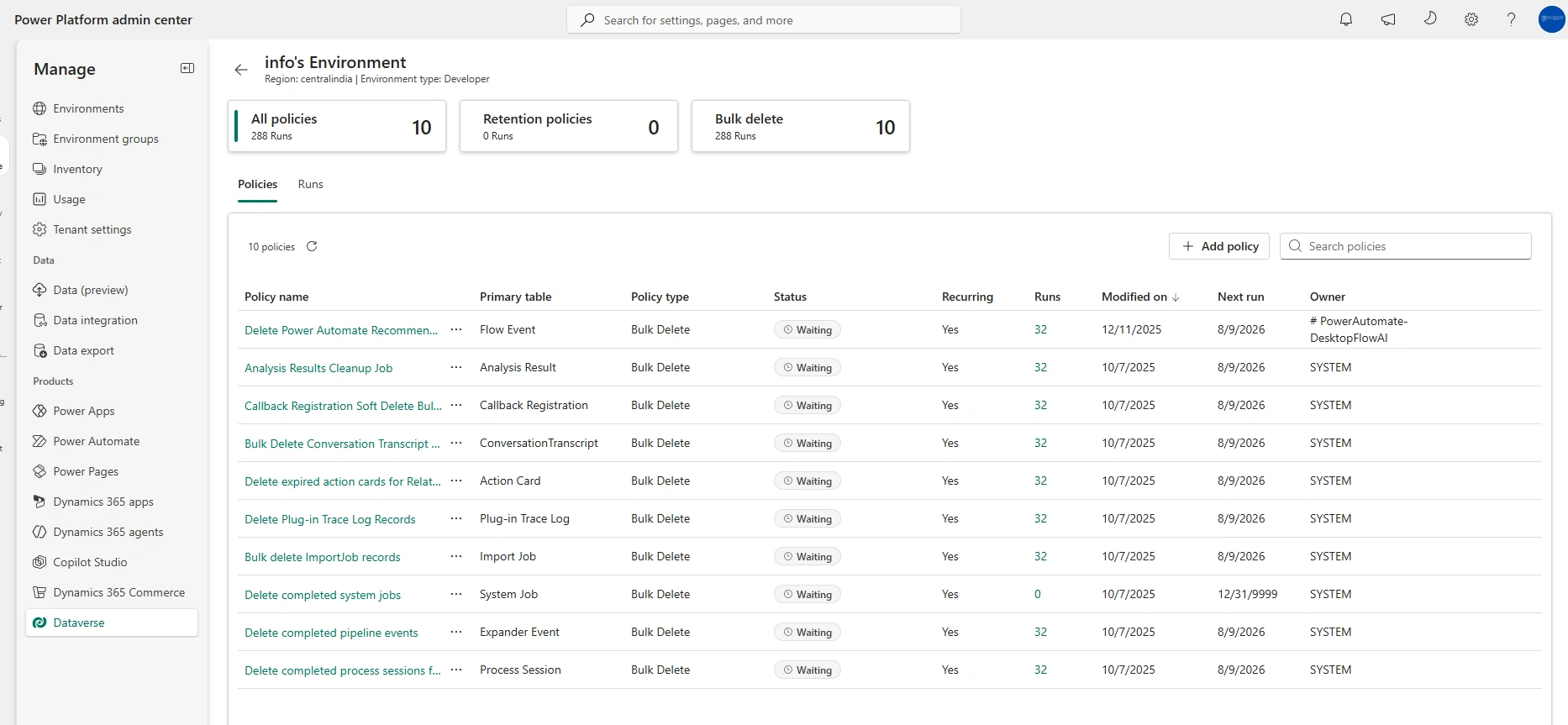Open more options for Delete expired action cards policy

(456, 481)
